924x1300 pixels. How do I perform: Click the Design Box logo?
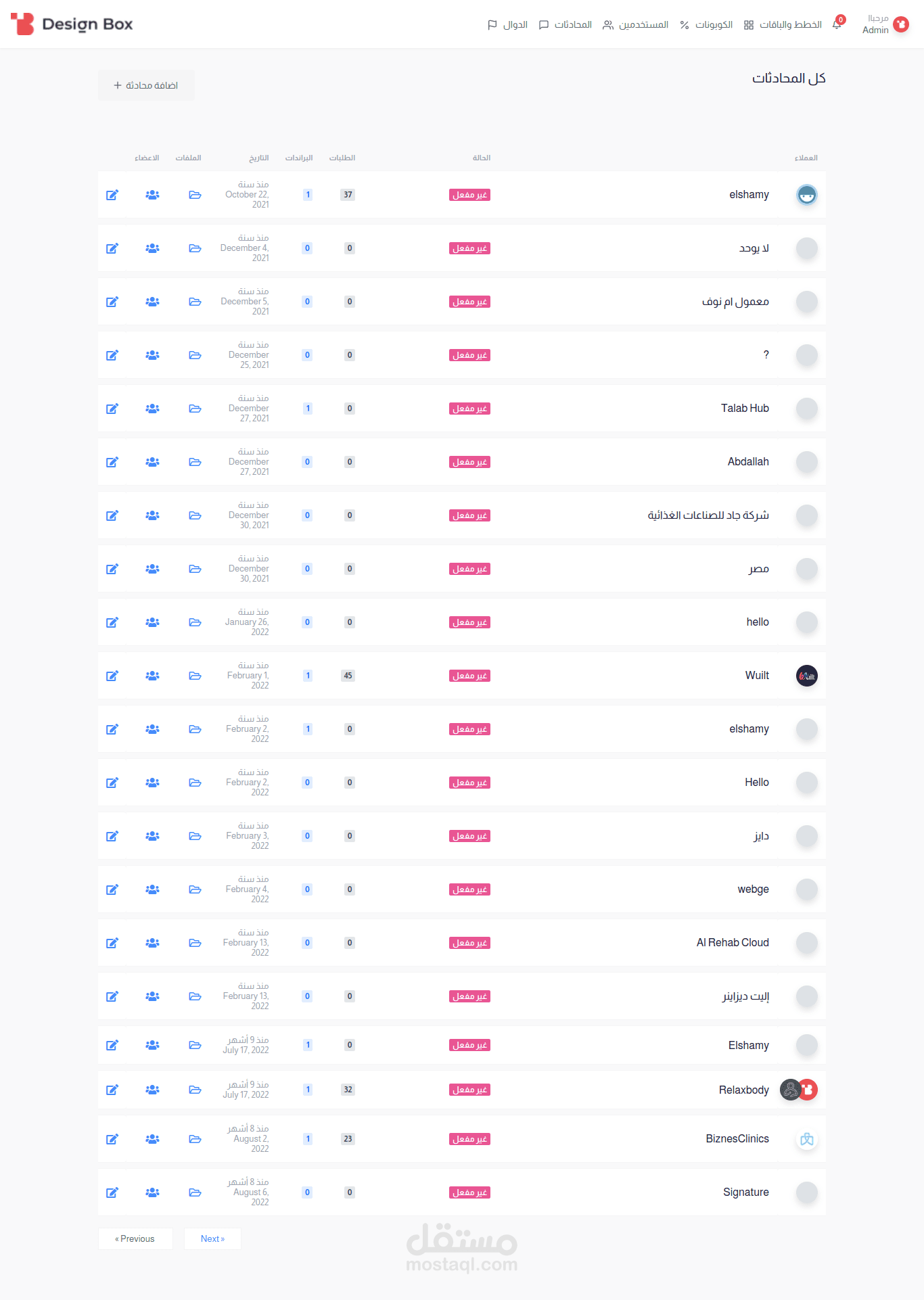(72, 24)
